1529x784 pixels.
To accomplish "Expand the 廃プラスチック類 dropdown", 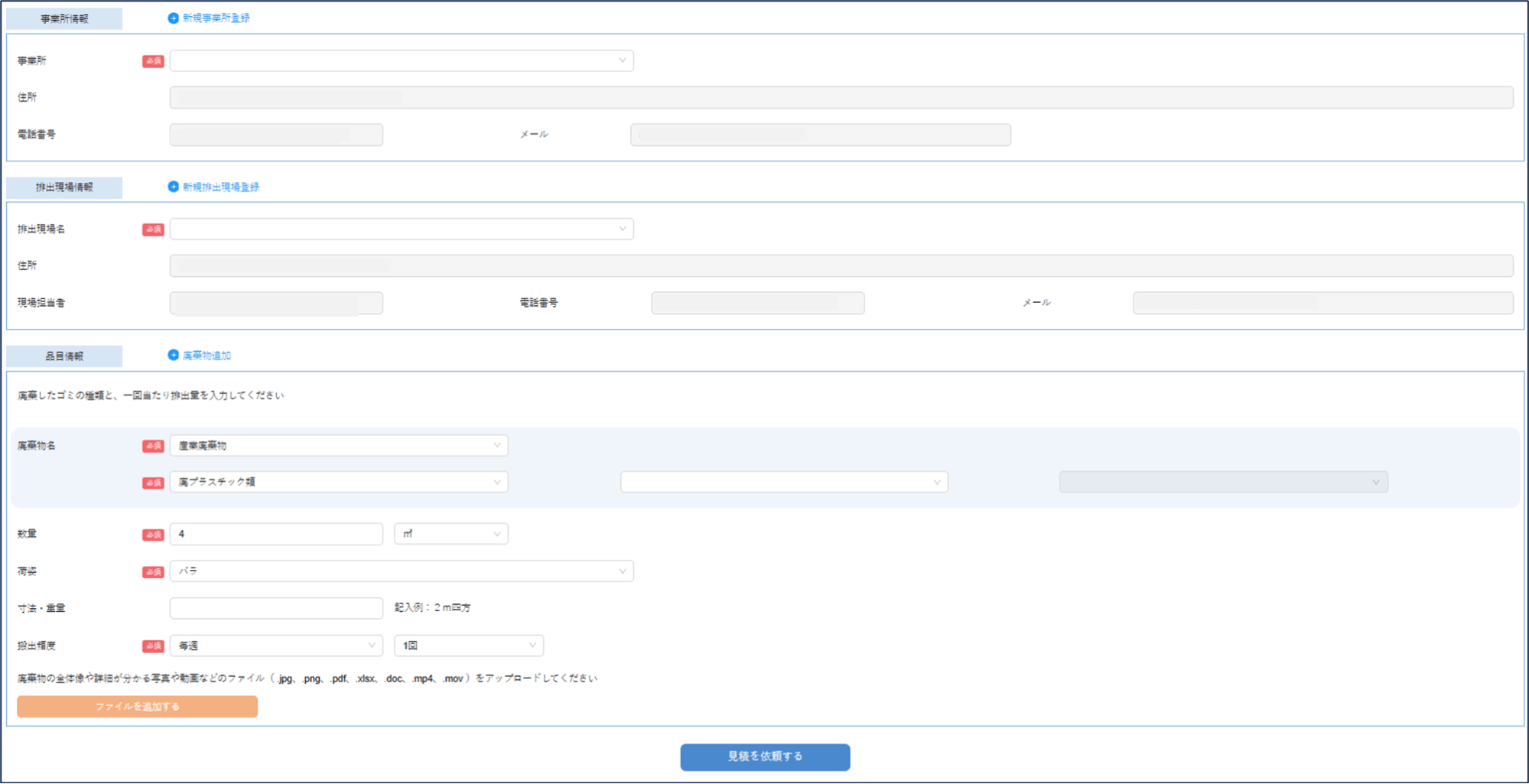I will (338, 482).
